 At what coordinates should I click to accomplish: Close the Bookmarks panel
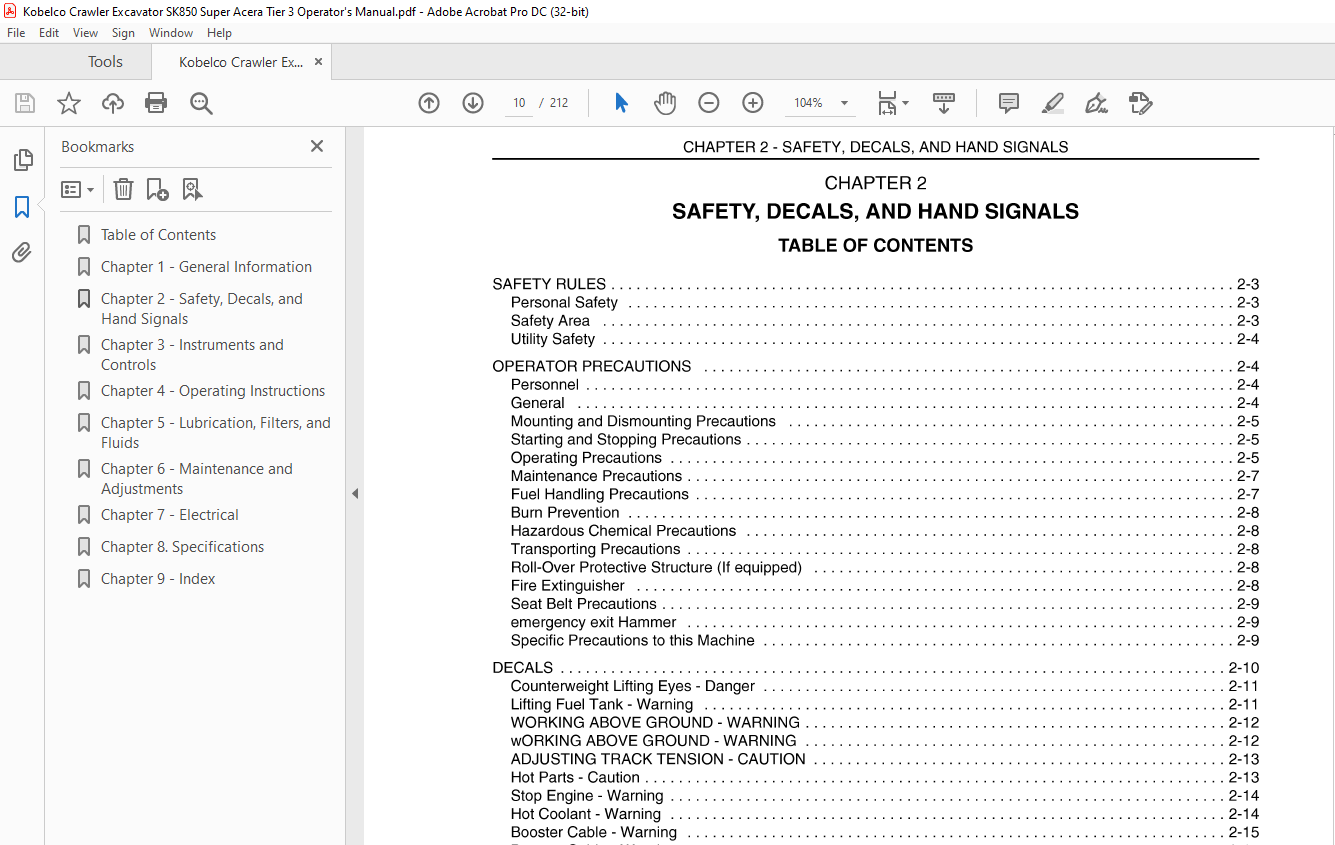coord(317,146)
